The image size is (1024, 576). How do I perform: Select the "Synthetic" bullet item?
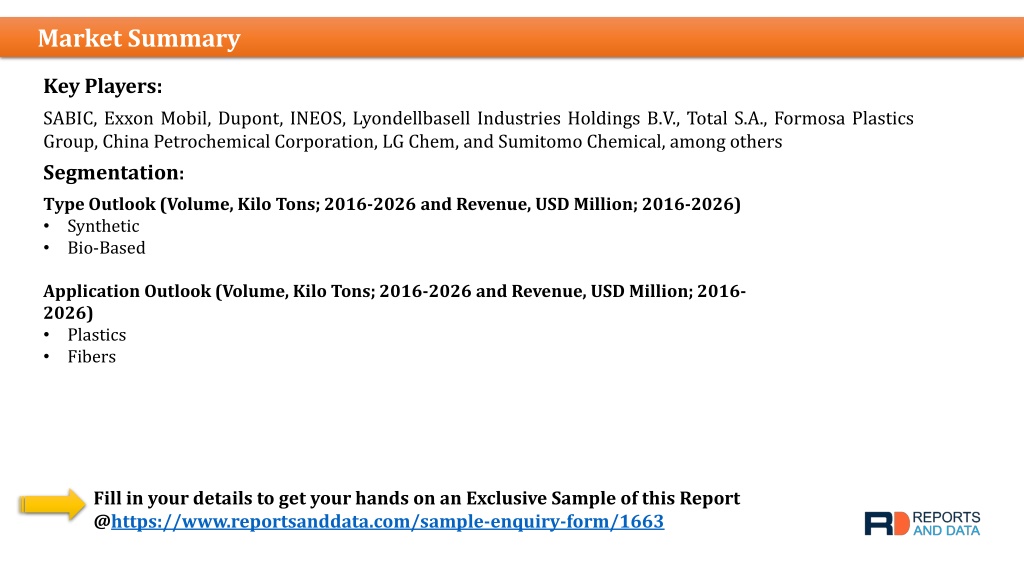[103, 226]
